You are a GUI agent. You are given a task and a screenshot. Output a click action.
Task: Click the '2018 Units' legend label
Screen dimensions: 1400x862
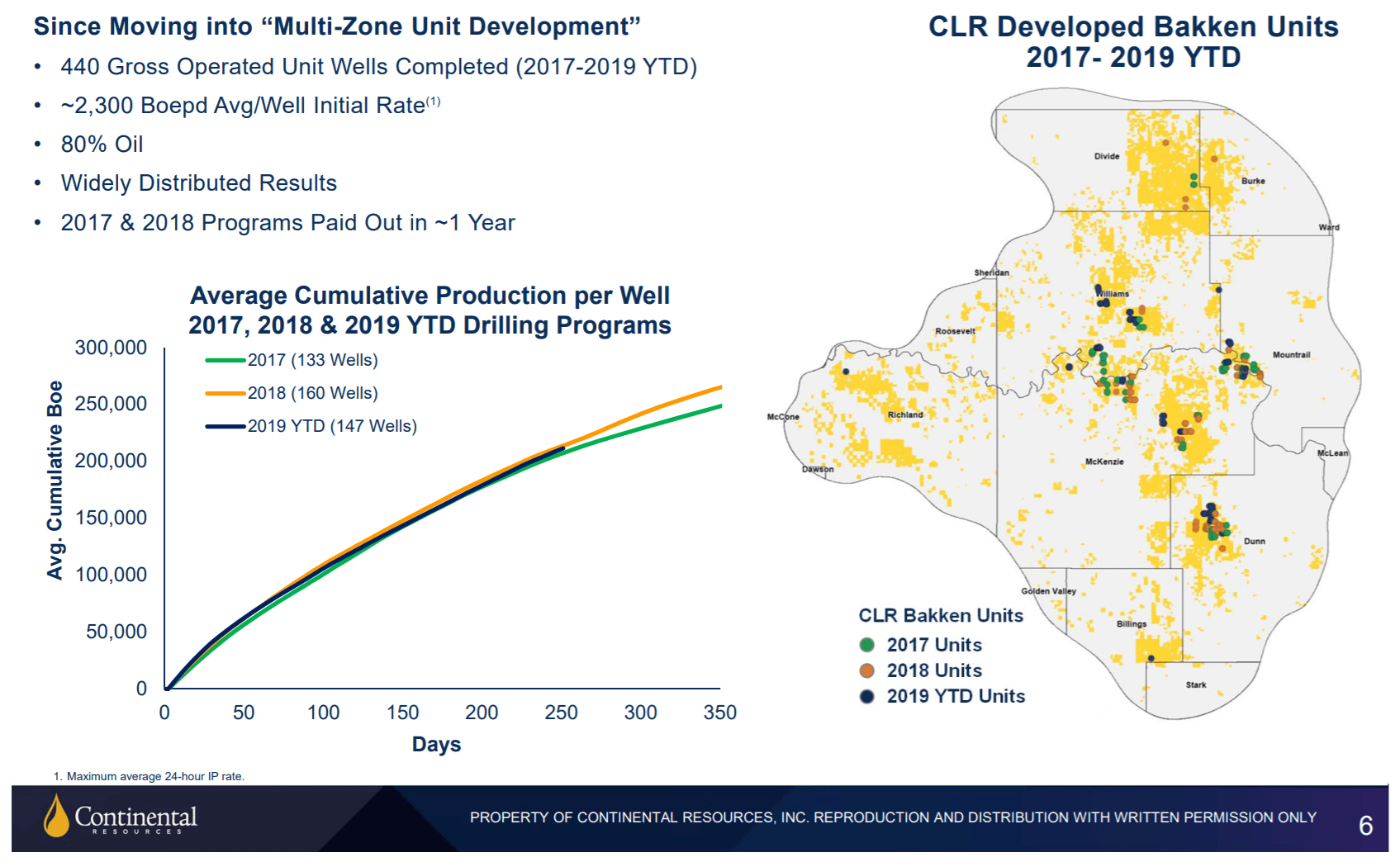coord(934,670)
